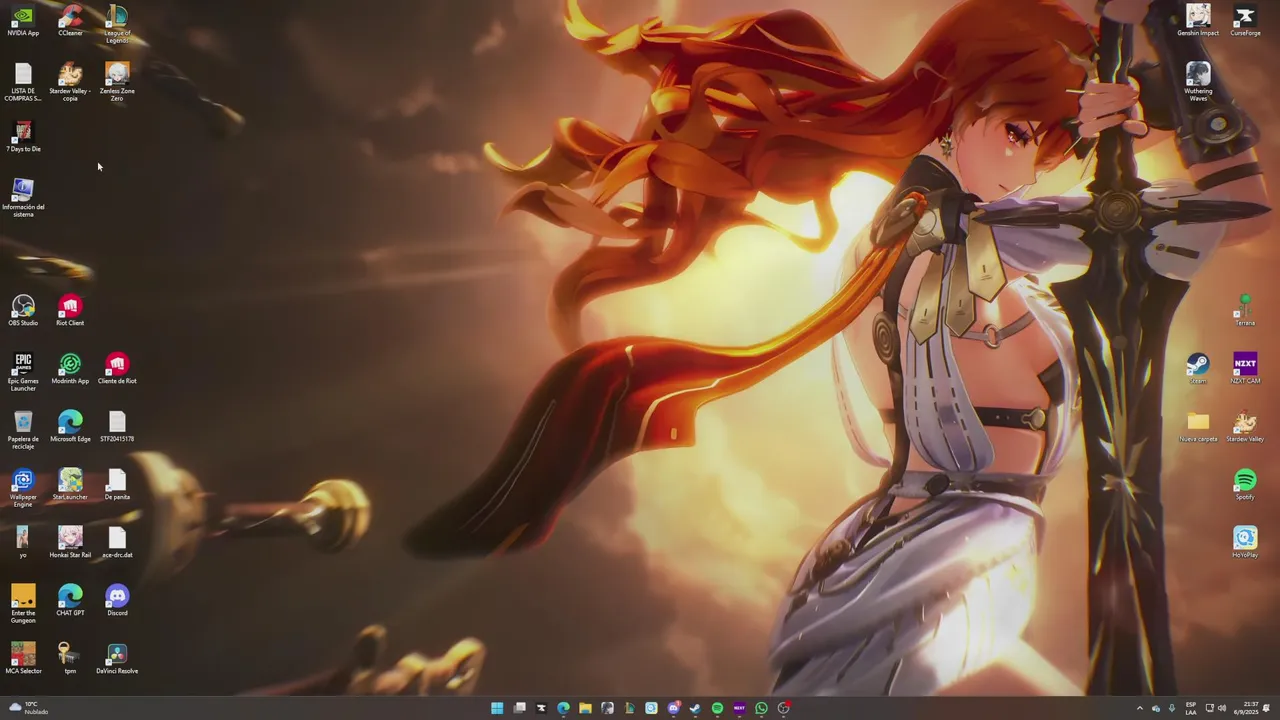Screen dimensions: 1280x720
Task: Select the Honkai Star Rail shortcut
Action: (x=70, y=543)
